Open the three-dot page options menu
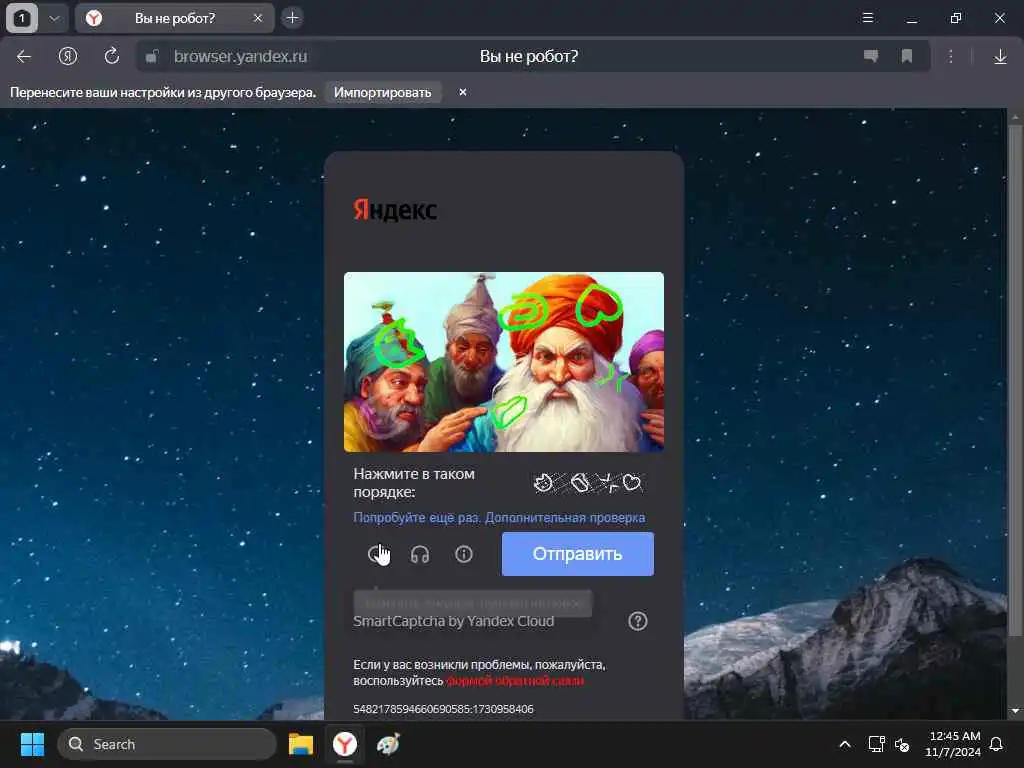The image size is (1024, 768). coord(951,57)
